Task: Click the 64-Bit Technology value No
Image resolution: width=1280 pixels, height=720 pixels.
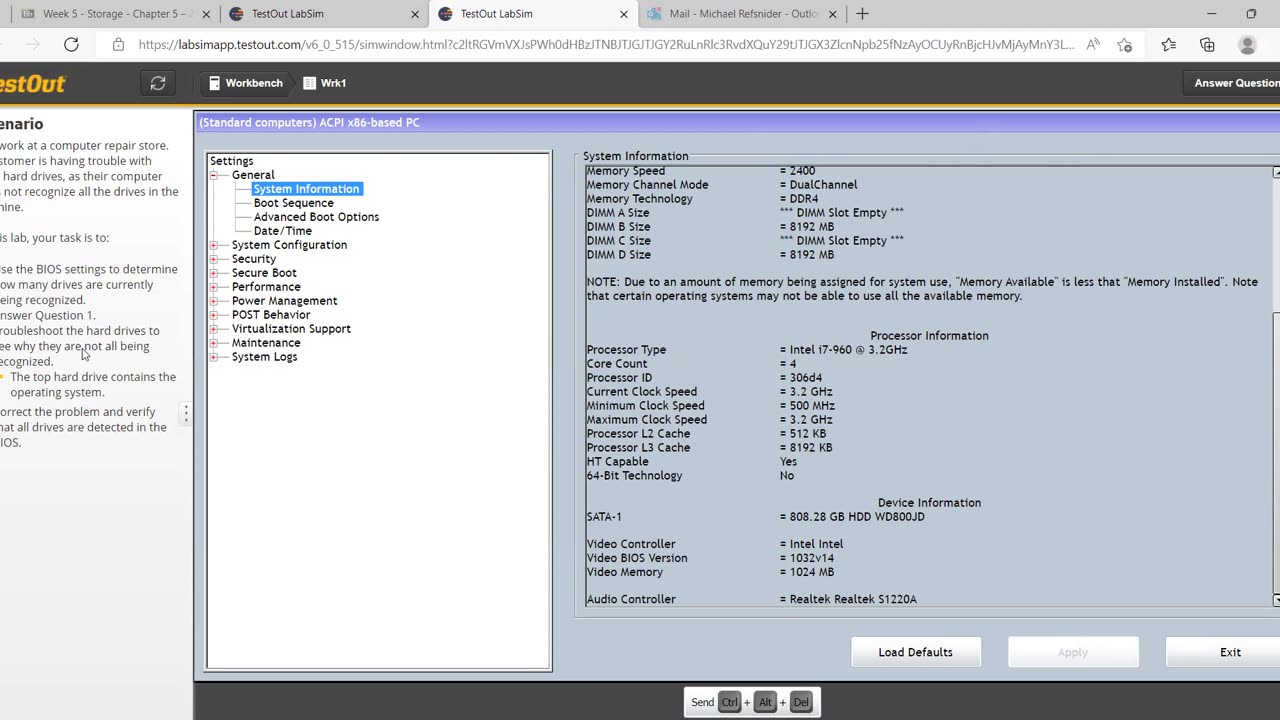Action: point(787,476)
